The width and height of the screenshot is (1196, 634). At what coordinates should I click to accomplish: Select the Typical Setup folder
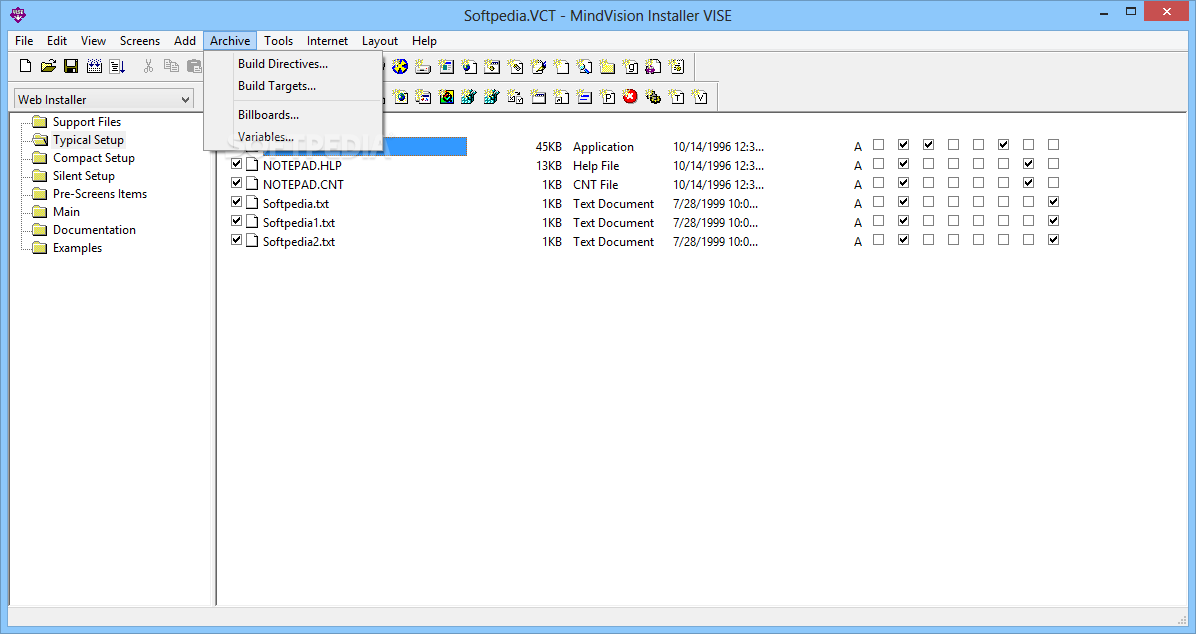[88, 140]
